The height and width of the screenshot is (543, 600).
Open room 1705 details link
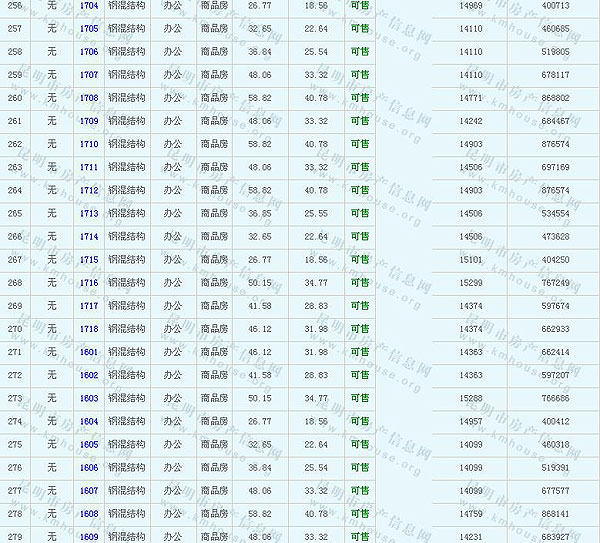point(89,29)
